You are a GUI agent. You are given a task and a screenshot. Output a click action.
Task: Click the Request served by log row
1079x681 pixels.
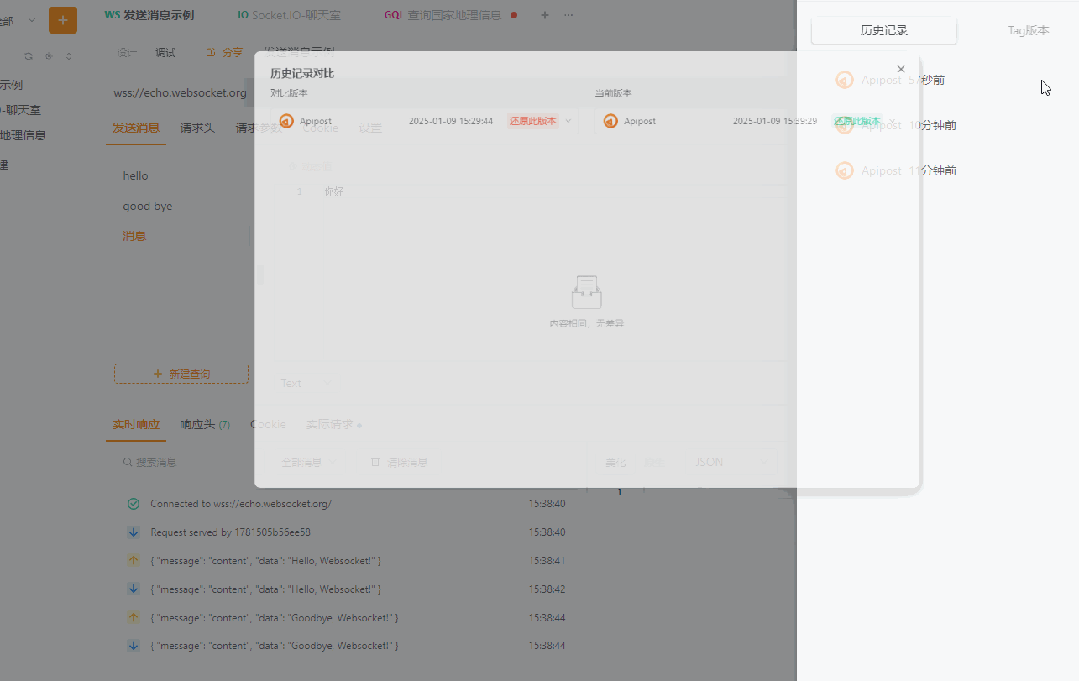coord(346,532)
